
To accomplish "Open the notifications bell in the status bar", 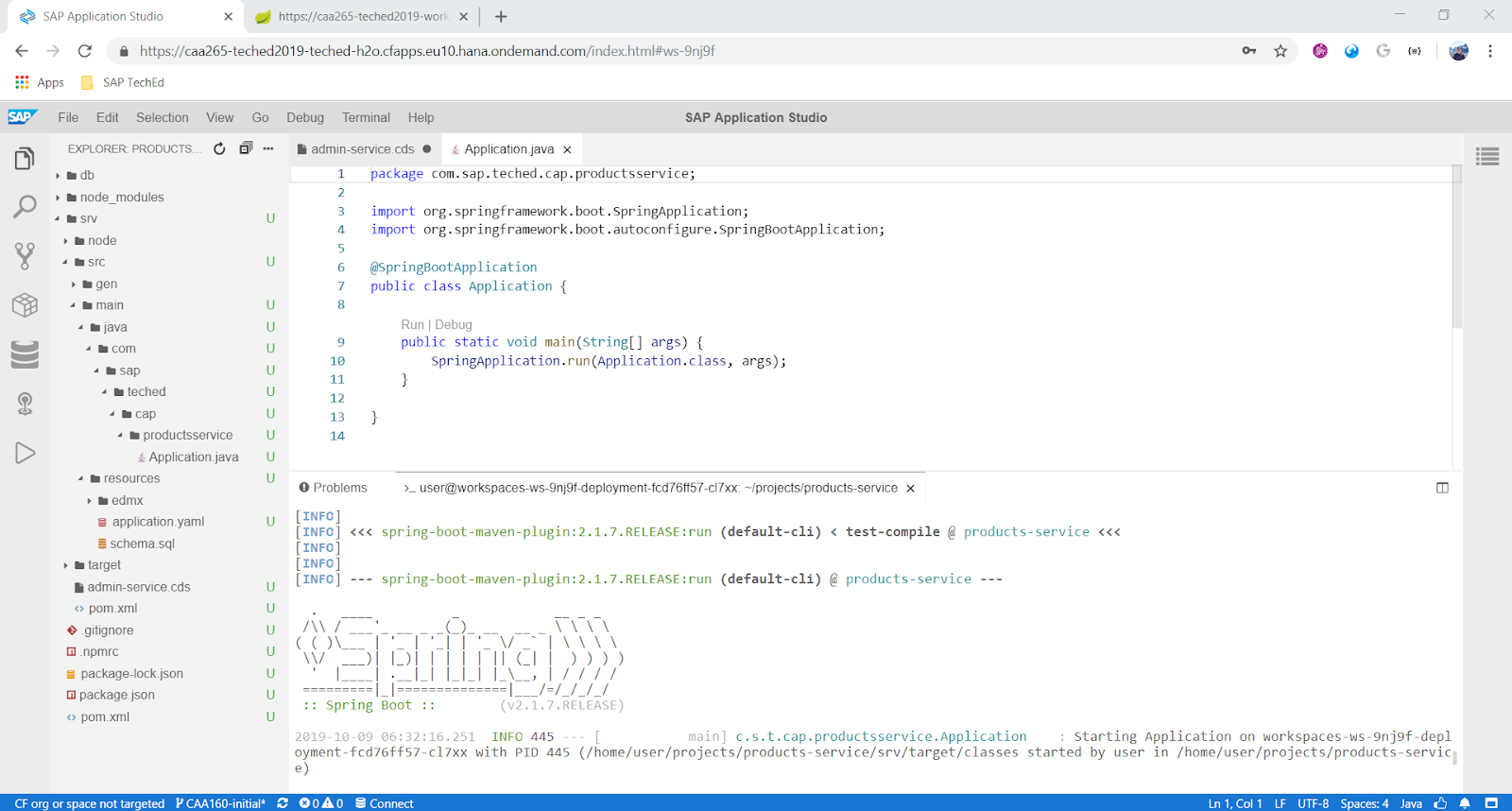I will (1465, 803).
